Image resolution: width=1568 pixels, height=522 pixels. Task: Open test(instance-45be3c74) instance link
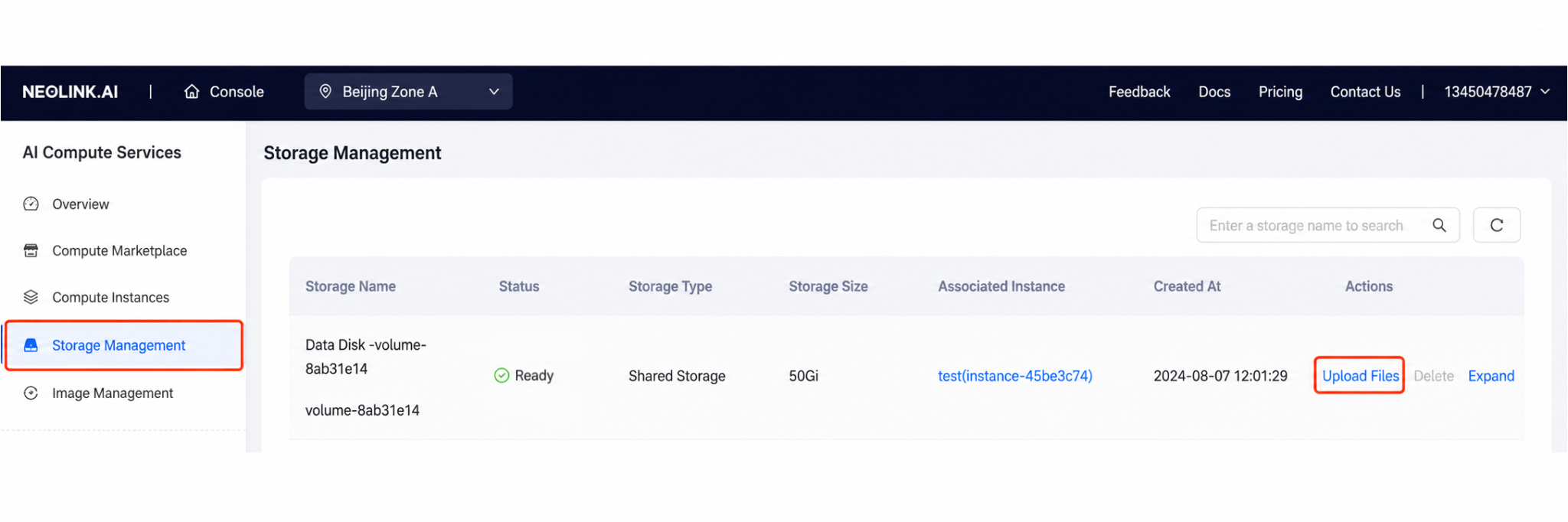pos(1014,376)
